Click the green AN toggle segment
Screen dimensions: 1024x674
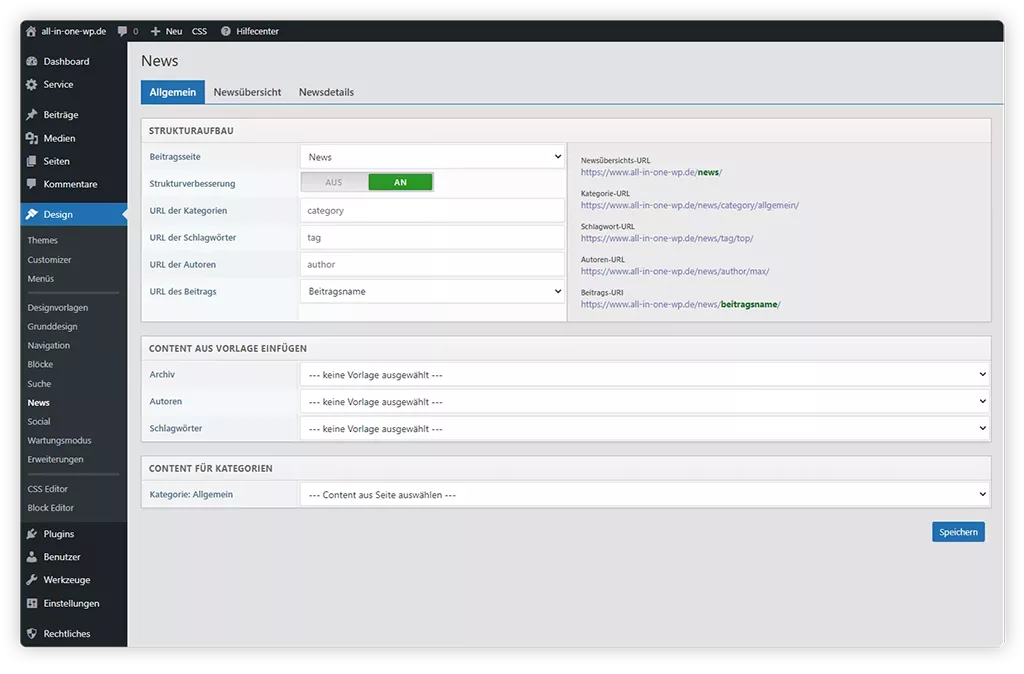(x=400, y=183)
